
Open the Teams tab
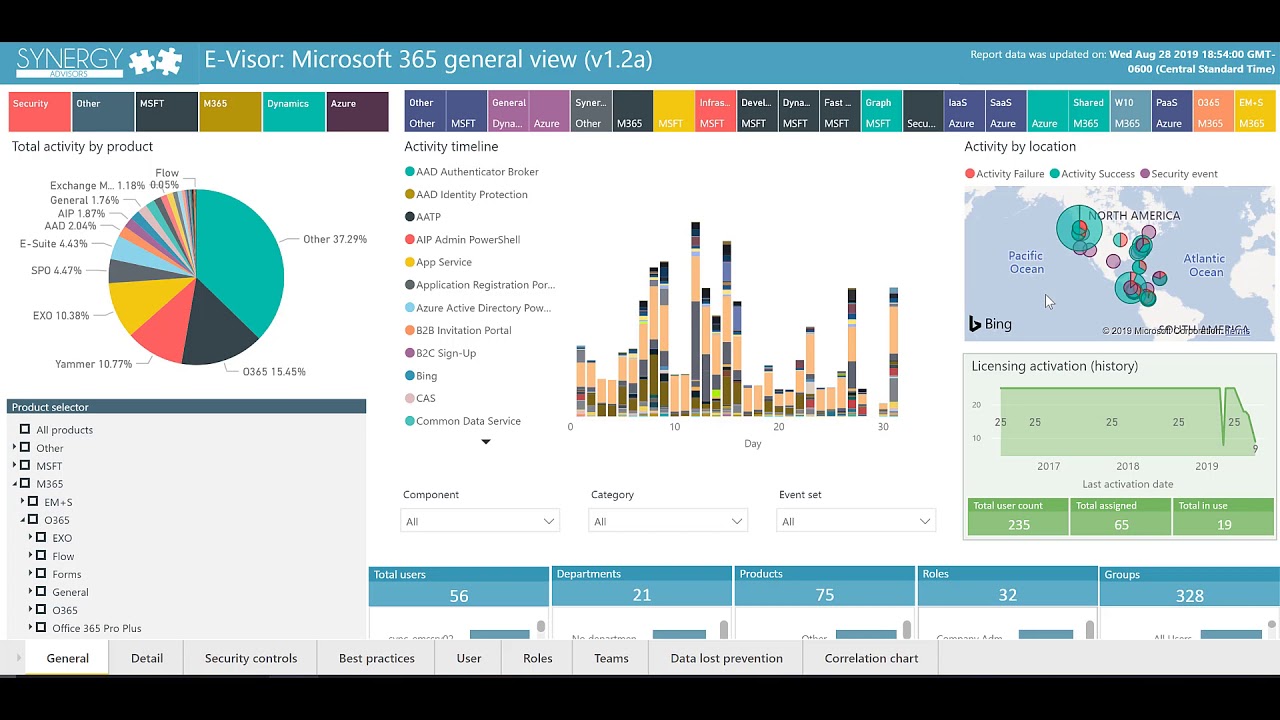pos(611,658)
